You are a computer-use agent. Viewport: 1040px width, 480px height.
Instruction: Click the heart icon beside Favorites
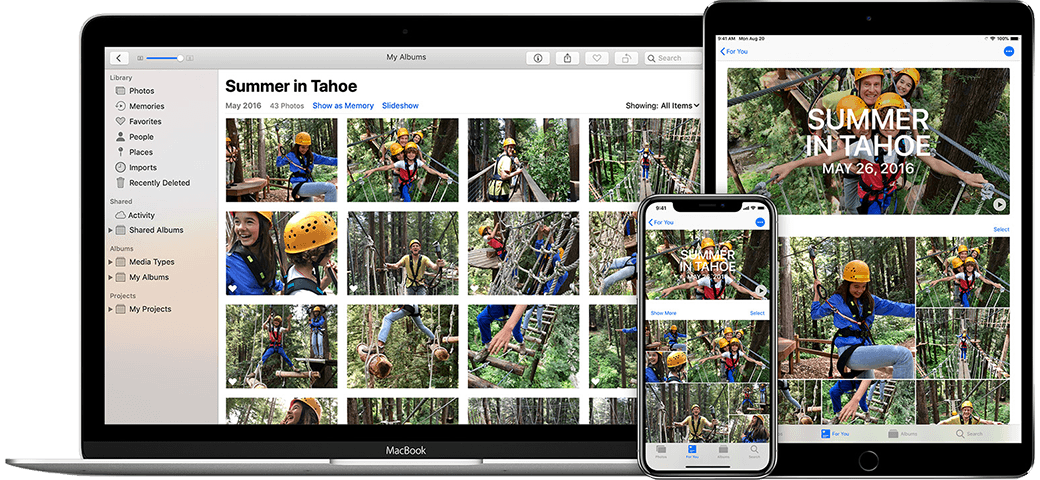120,121
